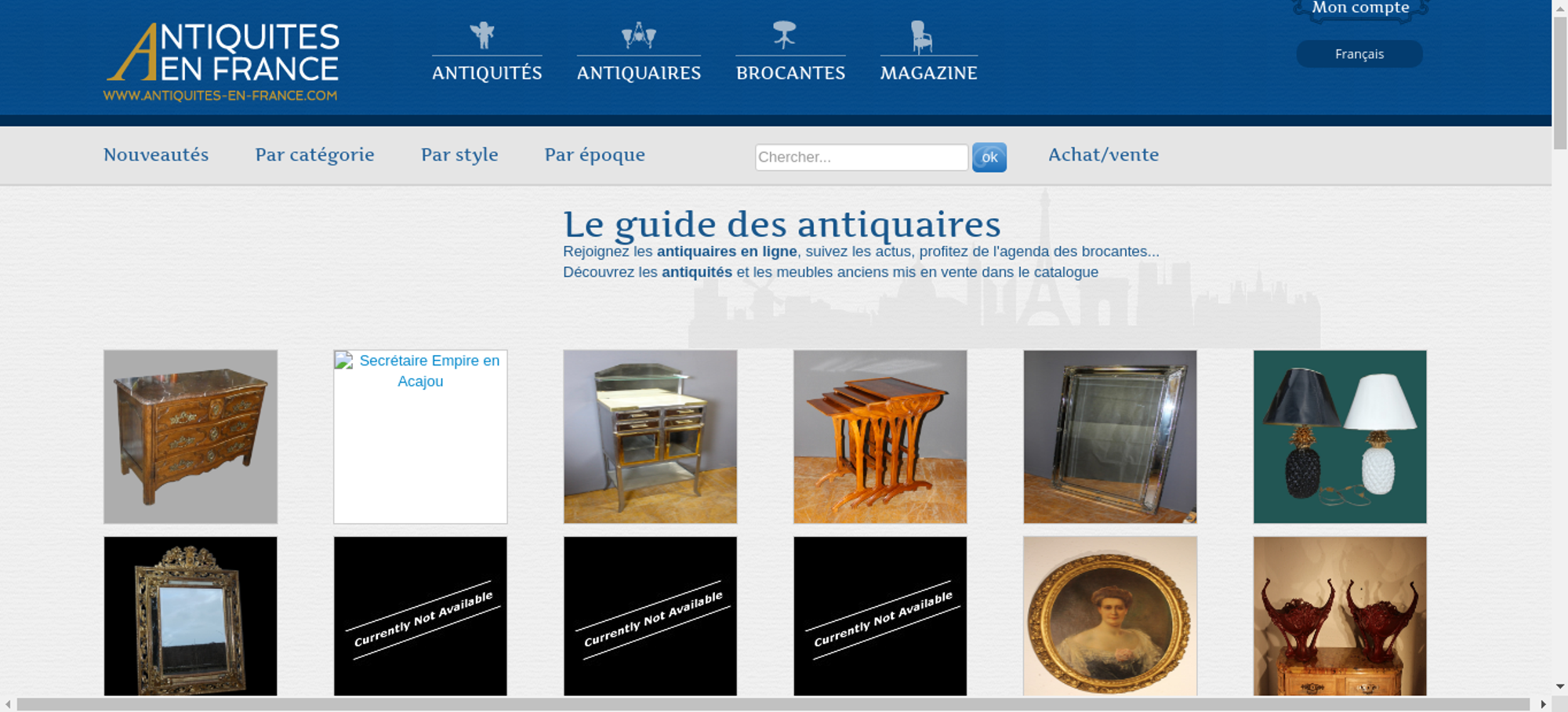1568x712 pixels.
Task: Click the pedestal table icon above Brocantes
Action: coord(784,35)
